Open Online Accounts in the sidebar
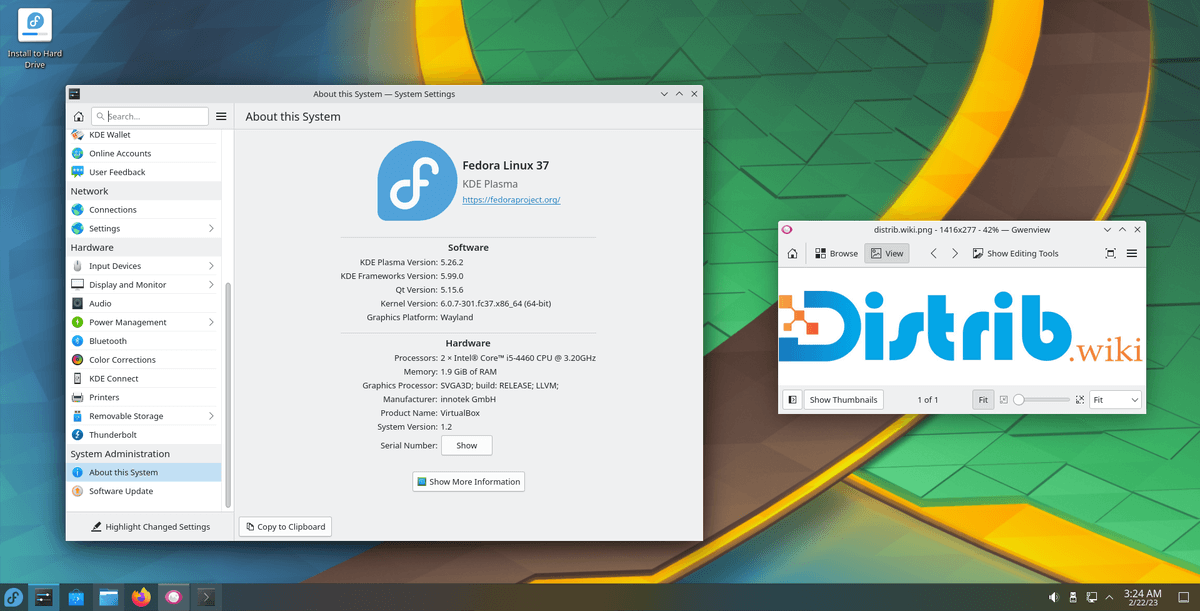1200x611 pixels. point(144,153)
